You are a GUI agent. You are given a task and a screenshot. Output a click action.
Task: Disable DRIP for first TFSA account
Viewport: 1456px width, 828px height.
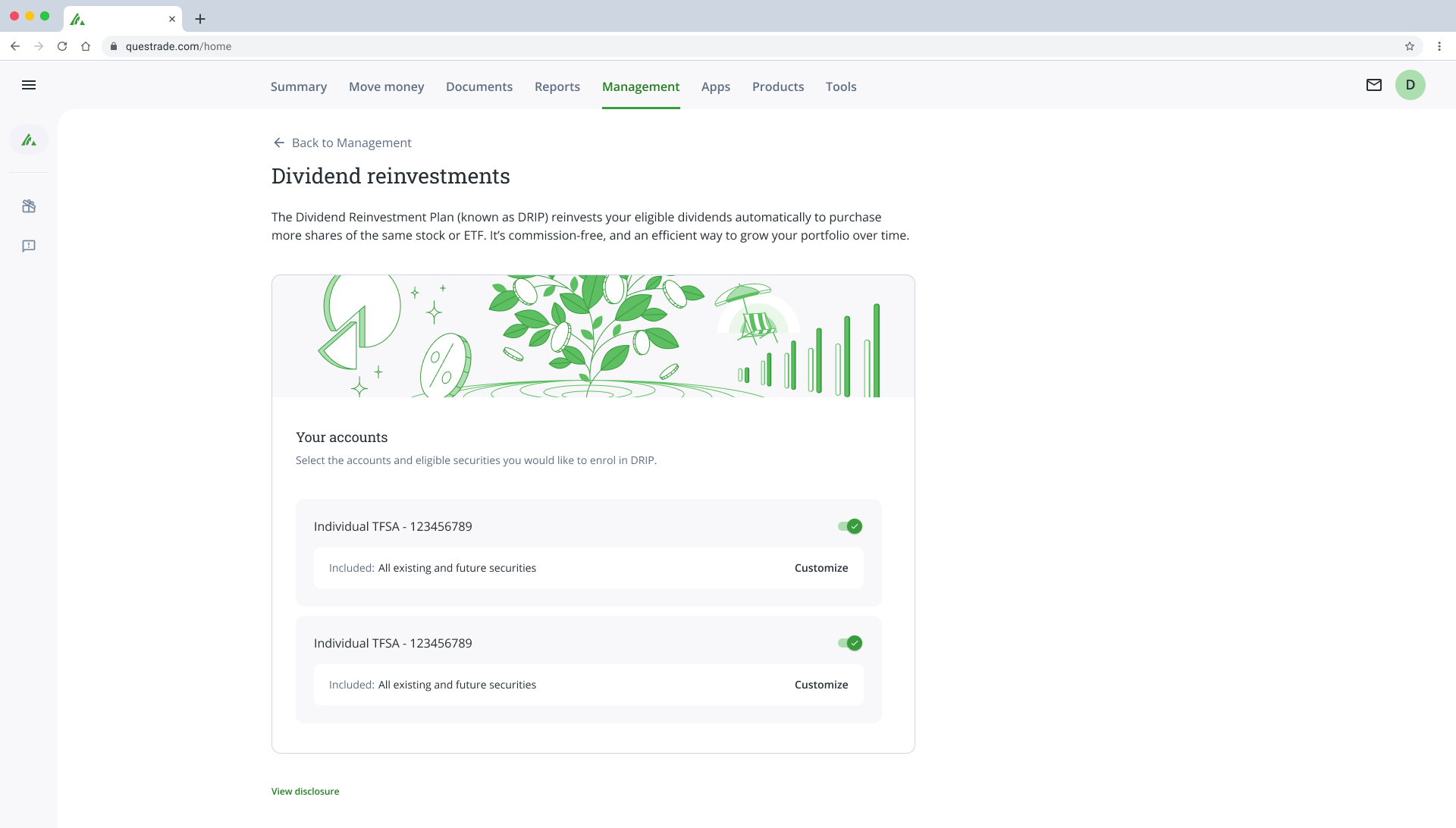[x=850, y=526]
